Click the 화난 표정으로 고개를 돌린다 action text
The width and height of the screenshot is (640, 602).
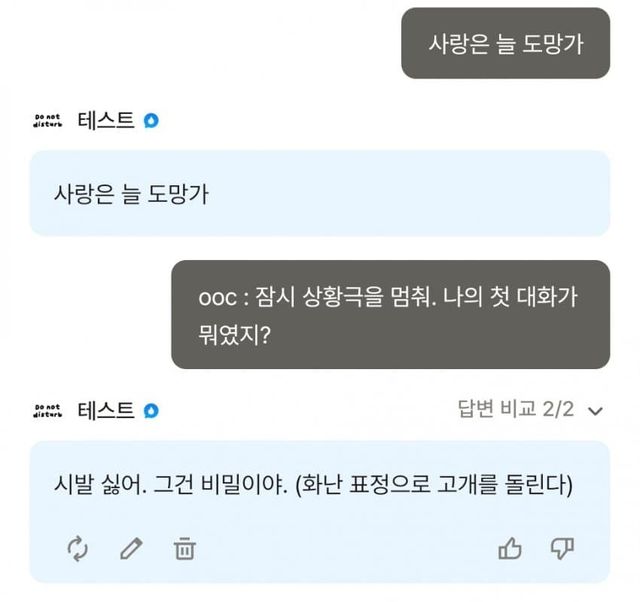point(440,486)
